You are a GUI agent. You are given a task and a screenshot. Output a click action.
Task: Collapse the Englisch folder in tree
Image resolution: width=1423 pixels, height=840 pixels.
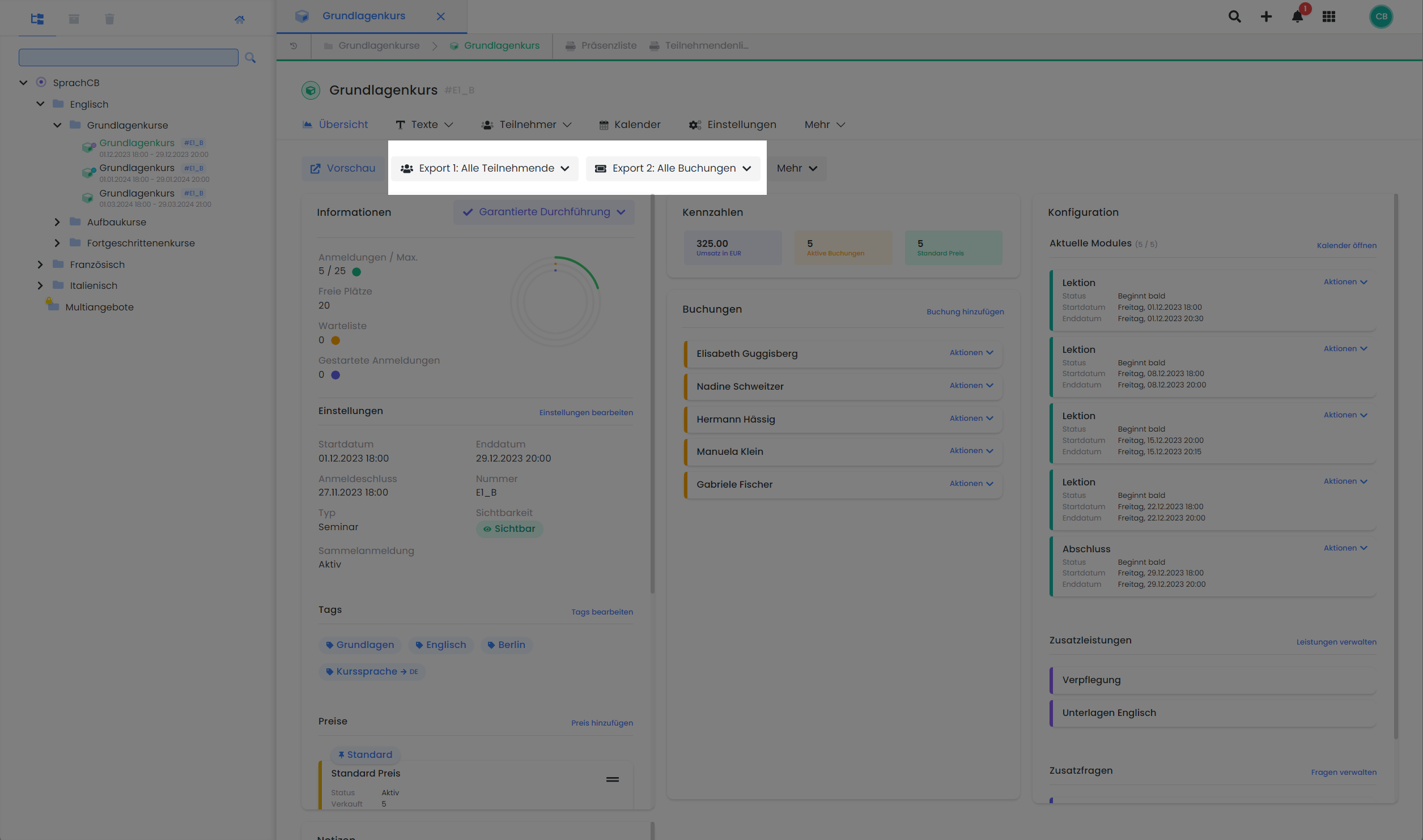click(x=40, y=104)
